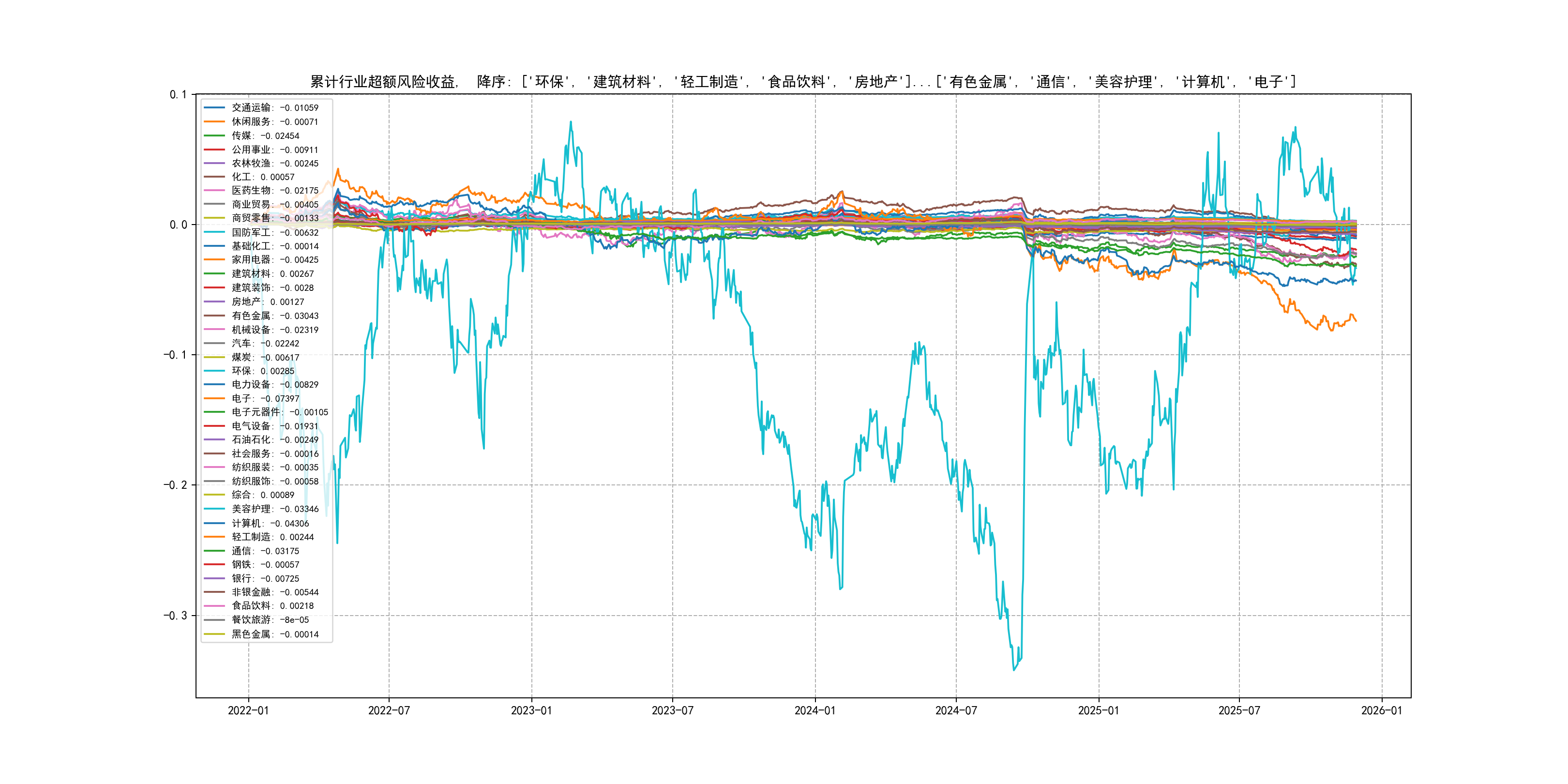Click the 黑色金属 legend line sample
This screenshot has height=784, width=1568.
tap(214, 634)
